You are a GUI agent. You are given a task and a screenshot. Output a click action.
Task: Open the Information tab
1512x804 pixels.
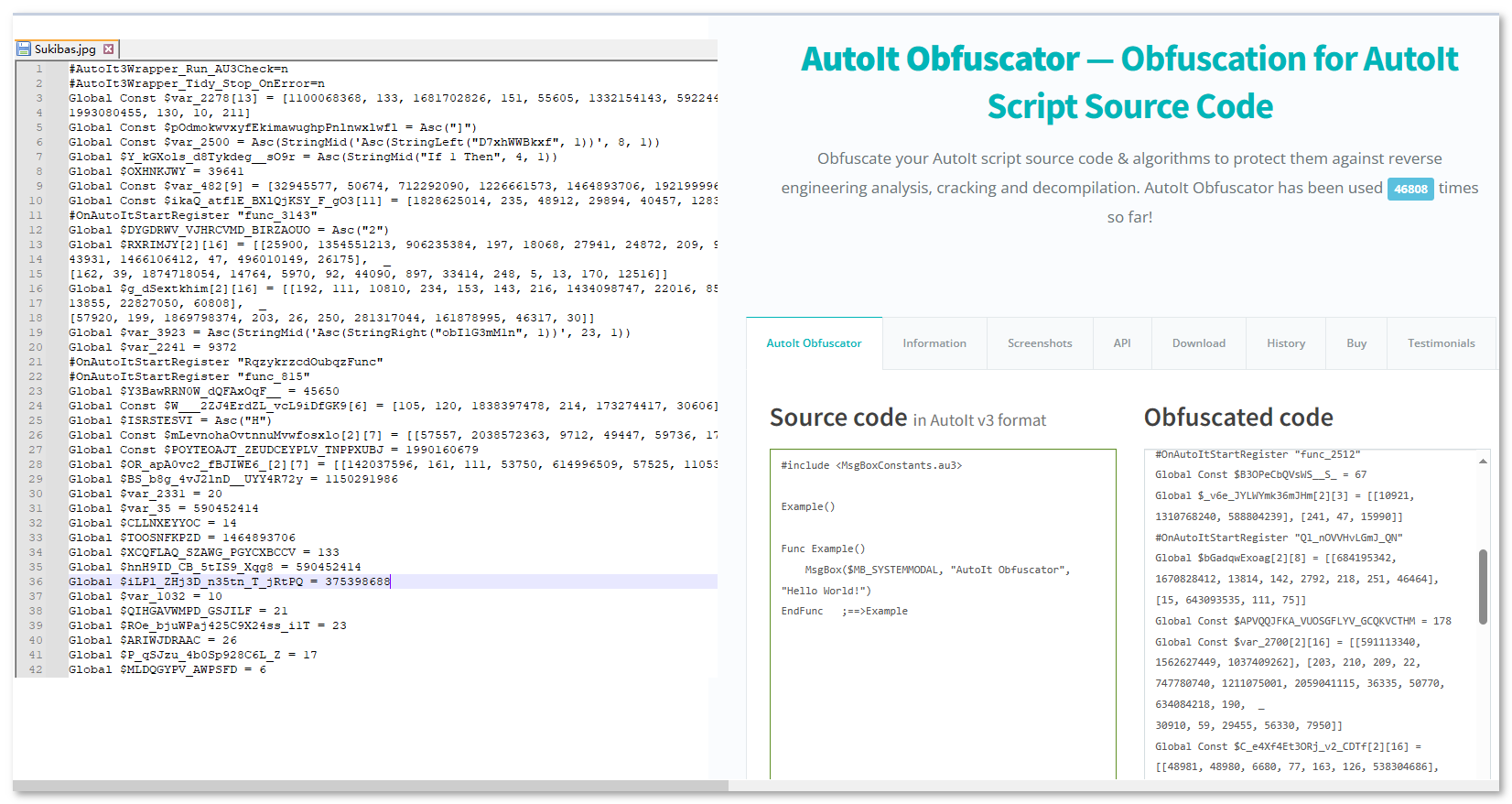934,343
